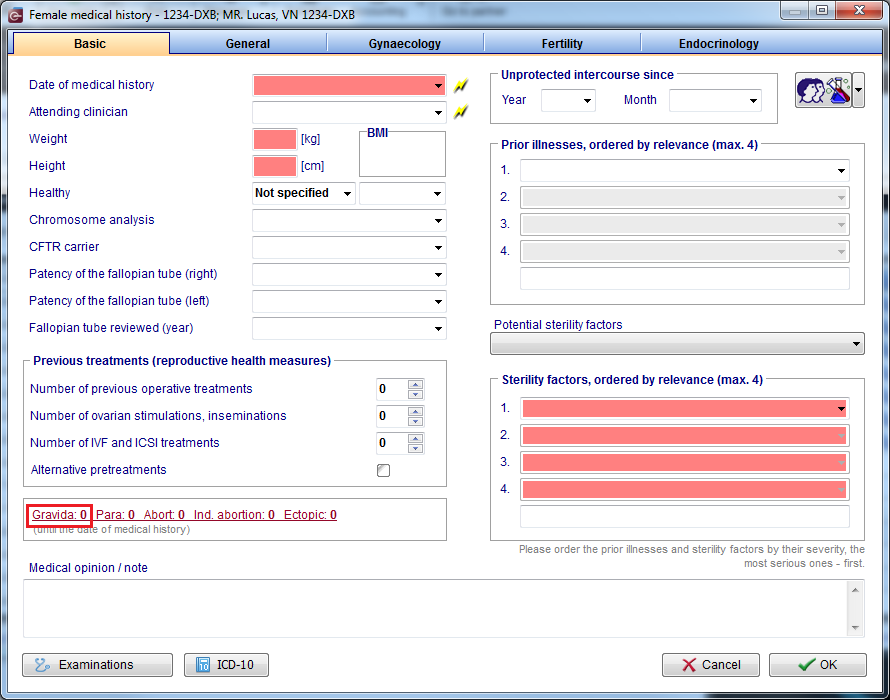Viewport: 890px width, 700px height.
Task: Expand Potential sterility factors dropdown
Action: 677,344
